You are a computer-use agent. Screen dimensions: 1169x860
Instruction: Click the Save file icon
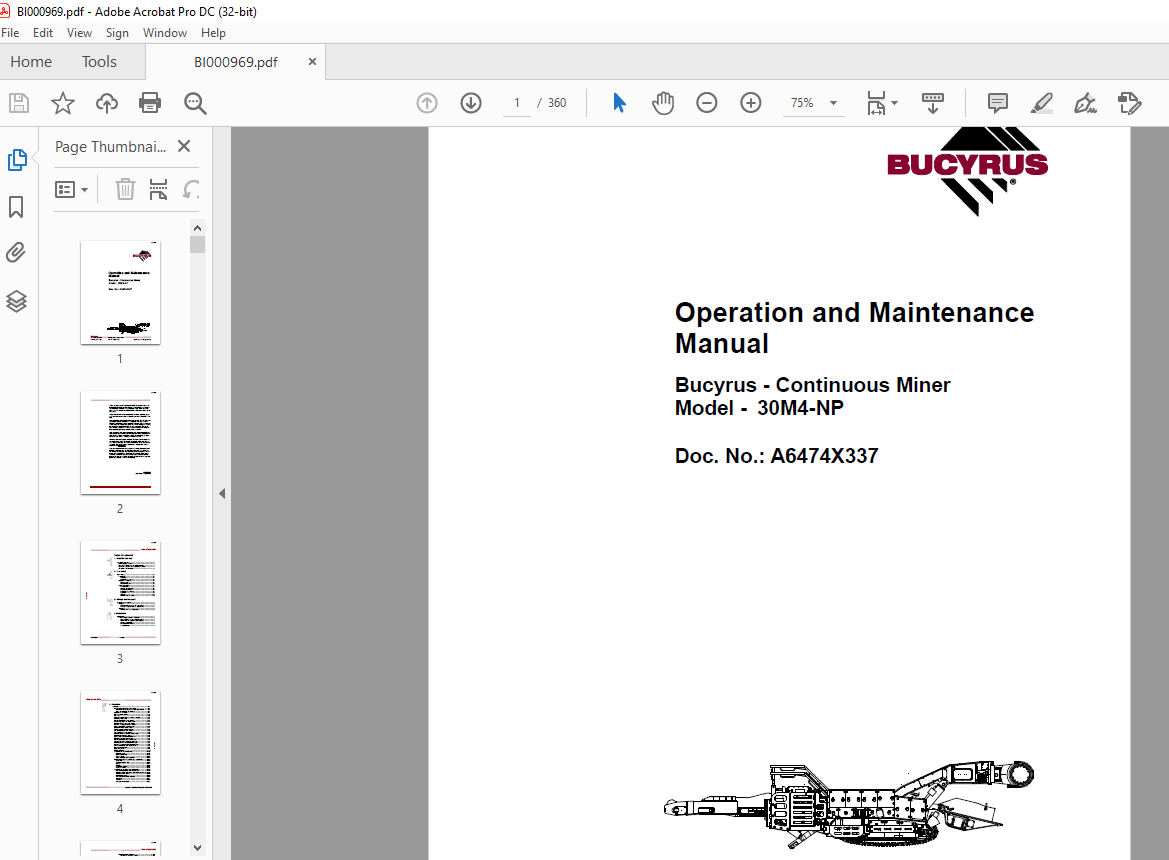[x=19, y=103]
